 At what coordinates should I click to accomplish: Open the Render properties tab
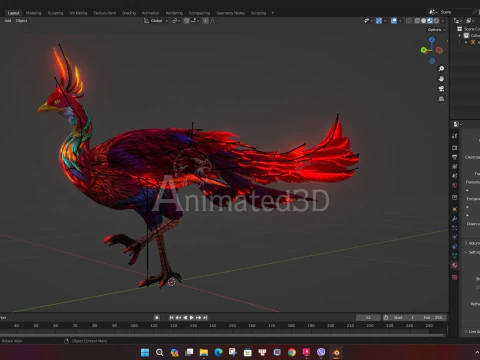pos(454,148)
